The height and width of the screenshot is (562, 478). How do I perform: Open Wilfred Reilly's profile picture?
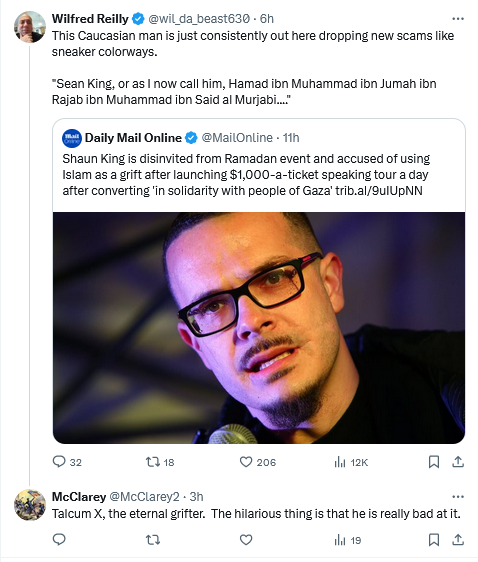30,27
